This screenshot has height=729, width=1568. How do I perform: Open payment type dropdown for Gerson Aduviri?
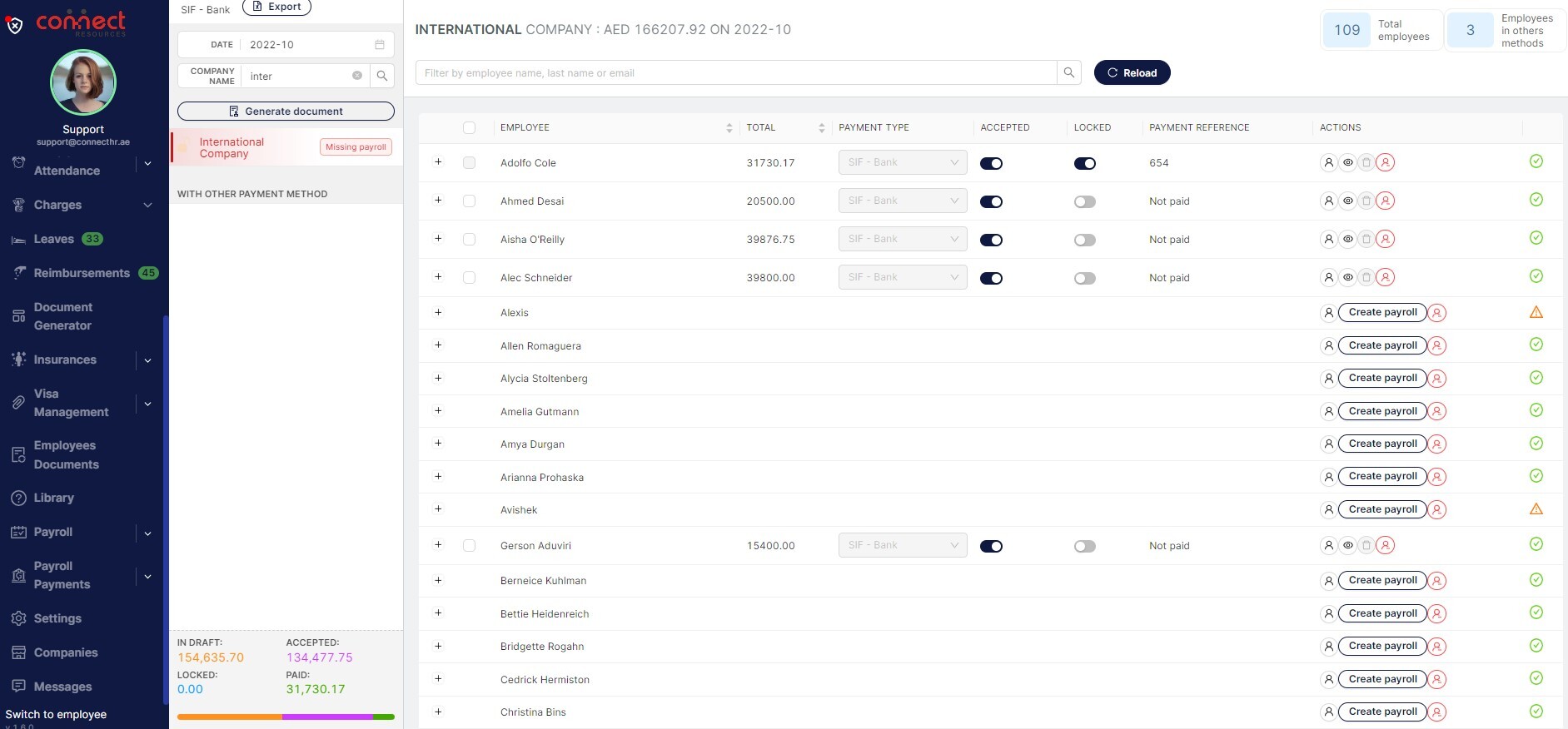click(x=903, y=545)
